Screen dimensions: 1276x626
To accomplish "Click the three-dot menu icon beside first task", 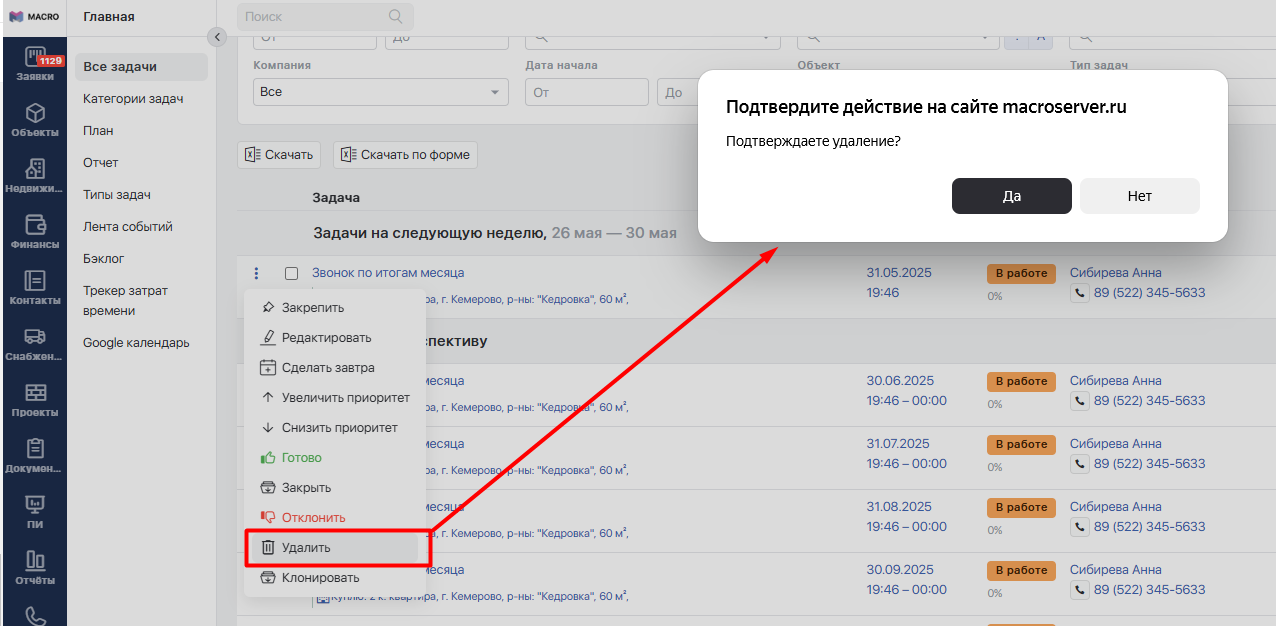I will (x=256, y=273).
